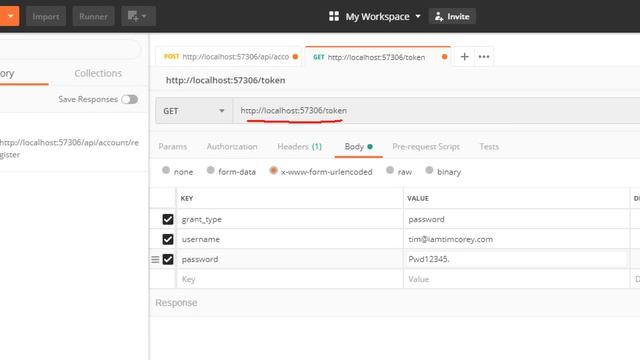Toggle the Save Responses switch

(129, 99)
